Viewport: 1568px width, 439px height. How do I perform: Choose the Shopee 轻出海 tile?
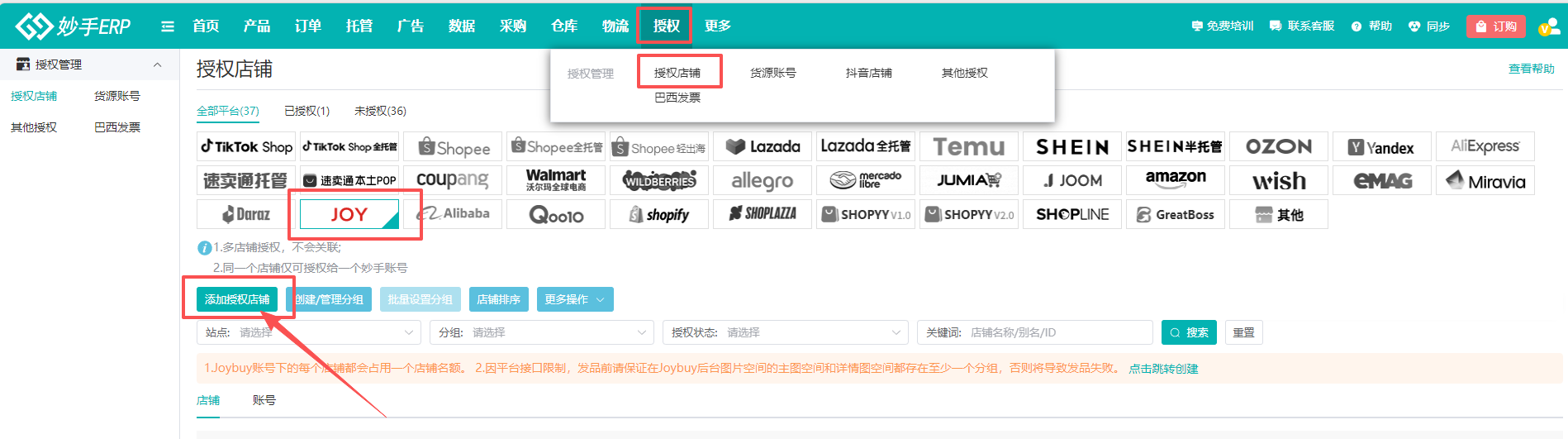[659, 147]
